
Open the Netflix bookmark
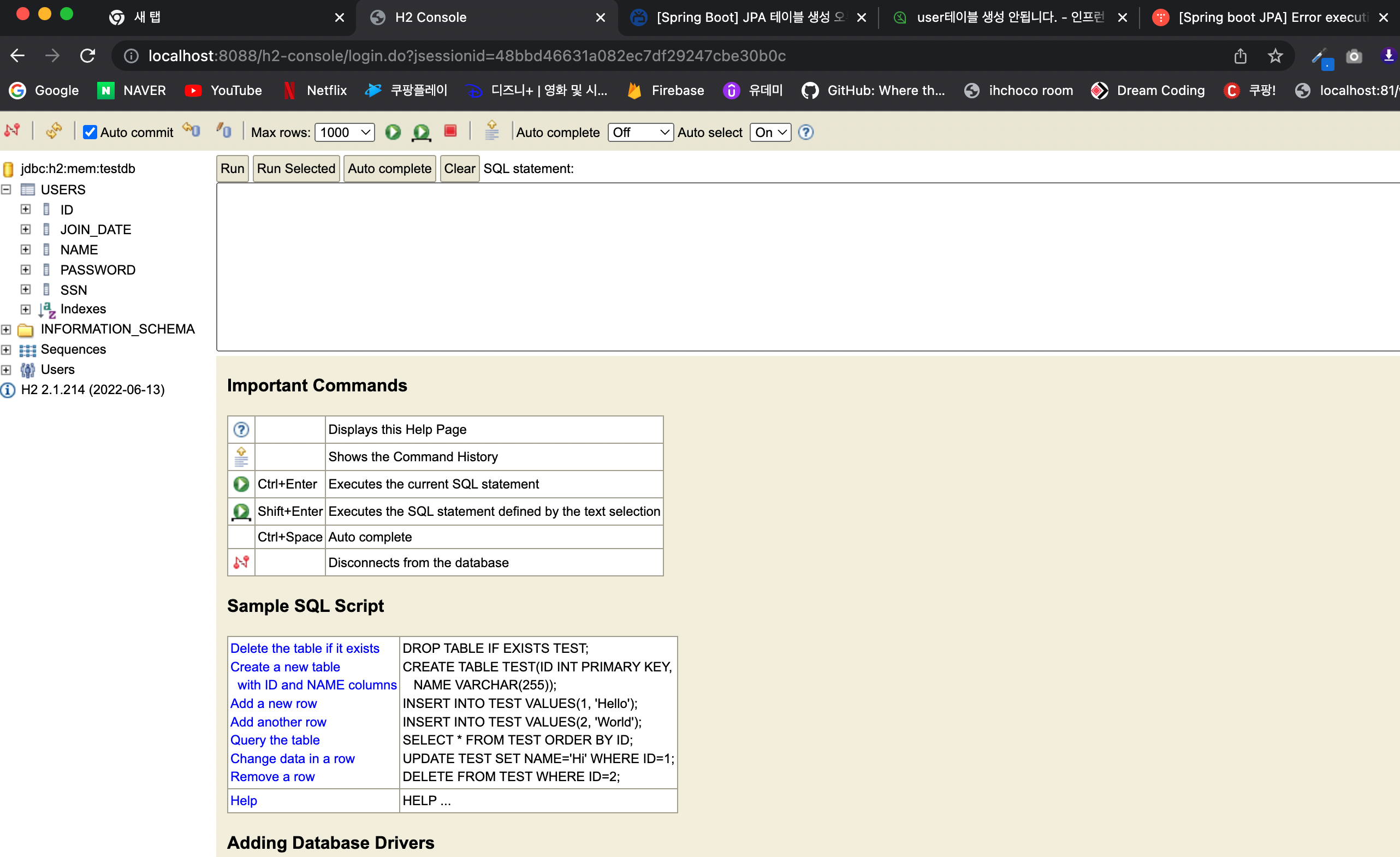[316, 90]
